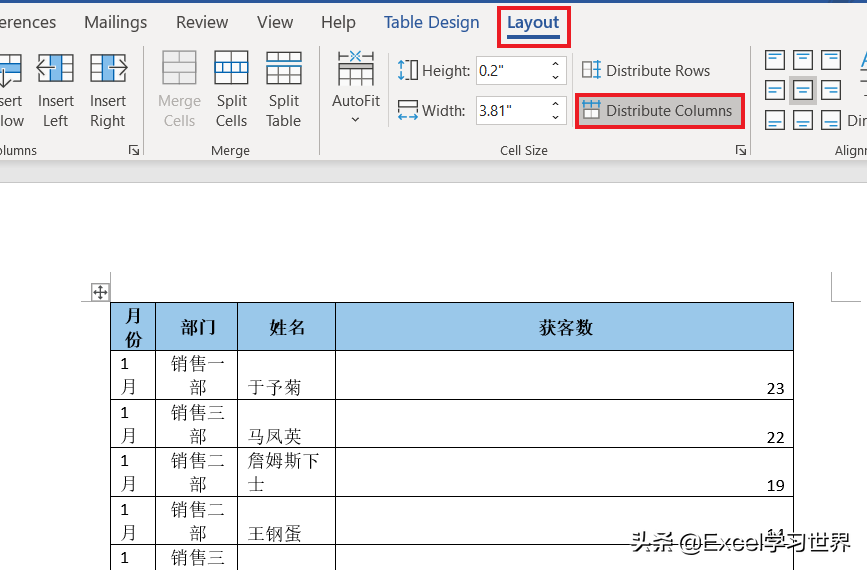Viewport: 867px width, 570px height.
Task: Open Rows & Columns dialog launcher
Action: [134, 150]
